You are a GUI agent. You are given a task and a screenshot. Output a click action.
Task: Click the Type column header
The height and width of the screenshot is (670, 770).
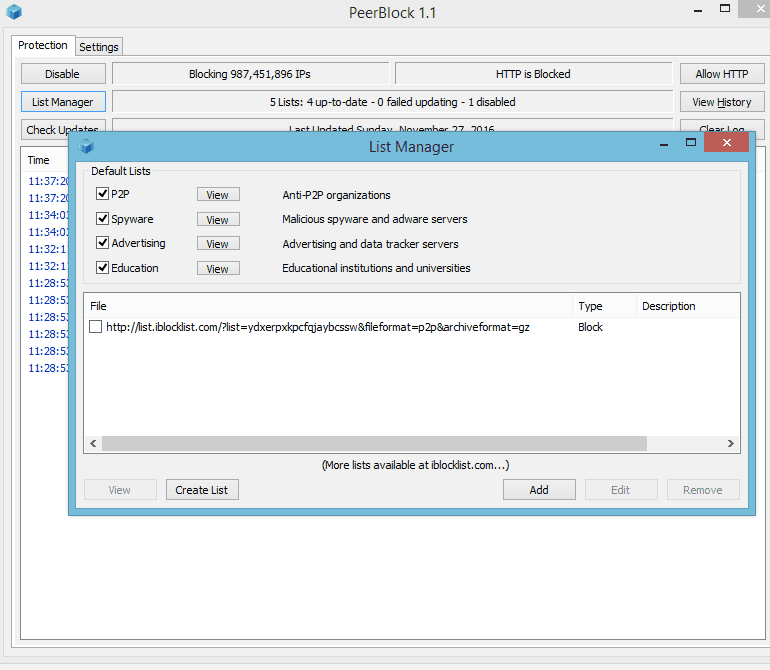604,306
